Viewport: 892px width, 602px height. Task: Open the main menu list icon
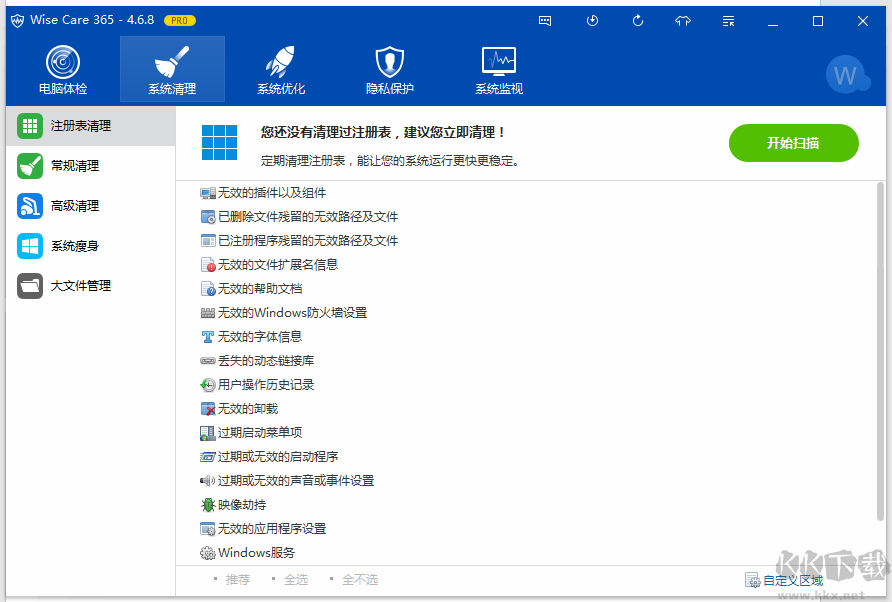727,20
